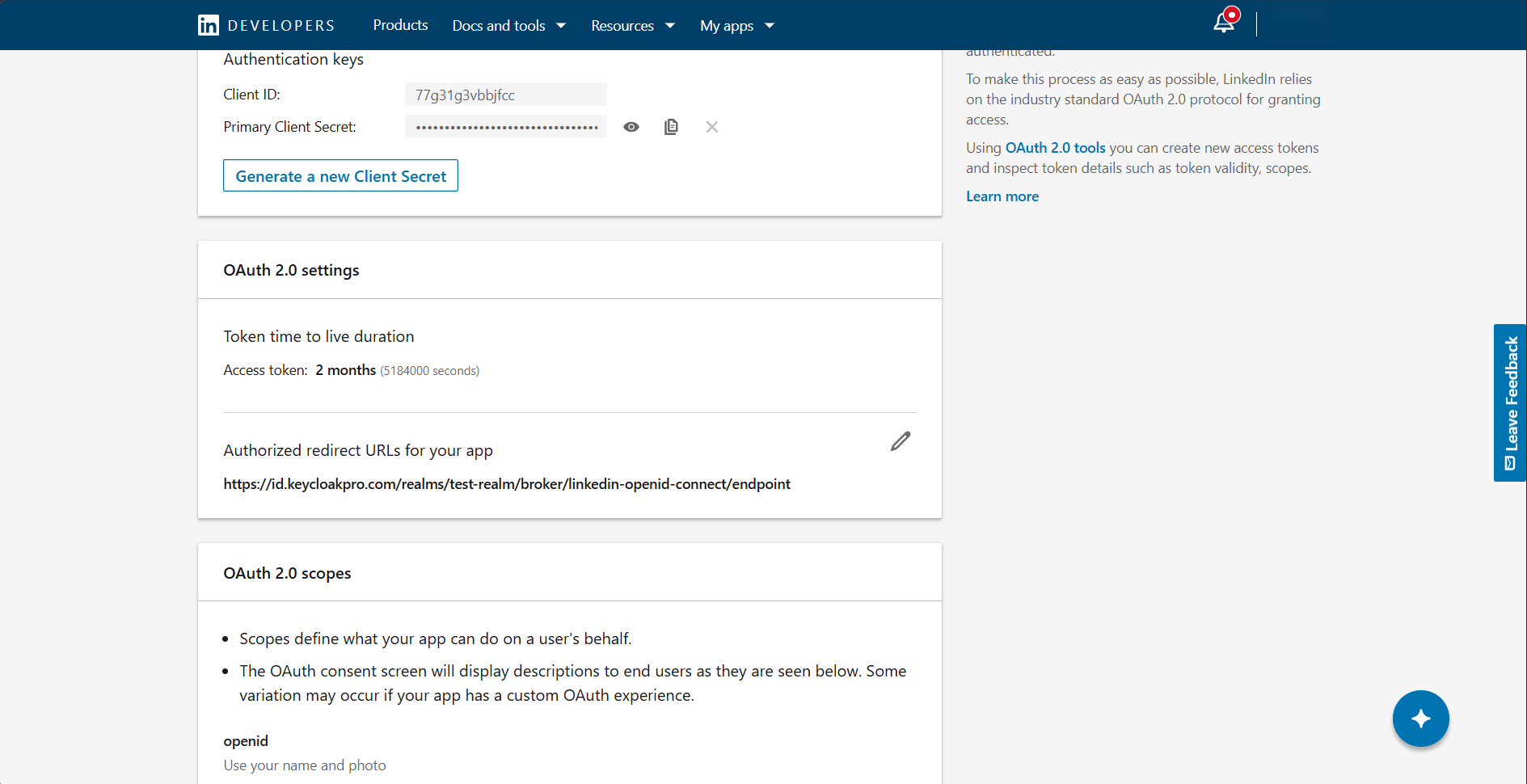The image size is (1527, 784).
Task: Edit authorized redirect URLs with pencil icon
Action: click(901, 441)
